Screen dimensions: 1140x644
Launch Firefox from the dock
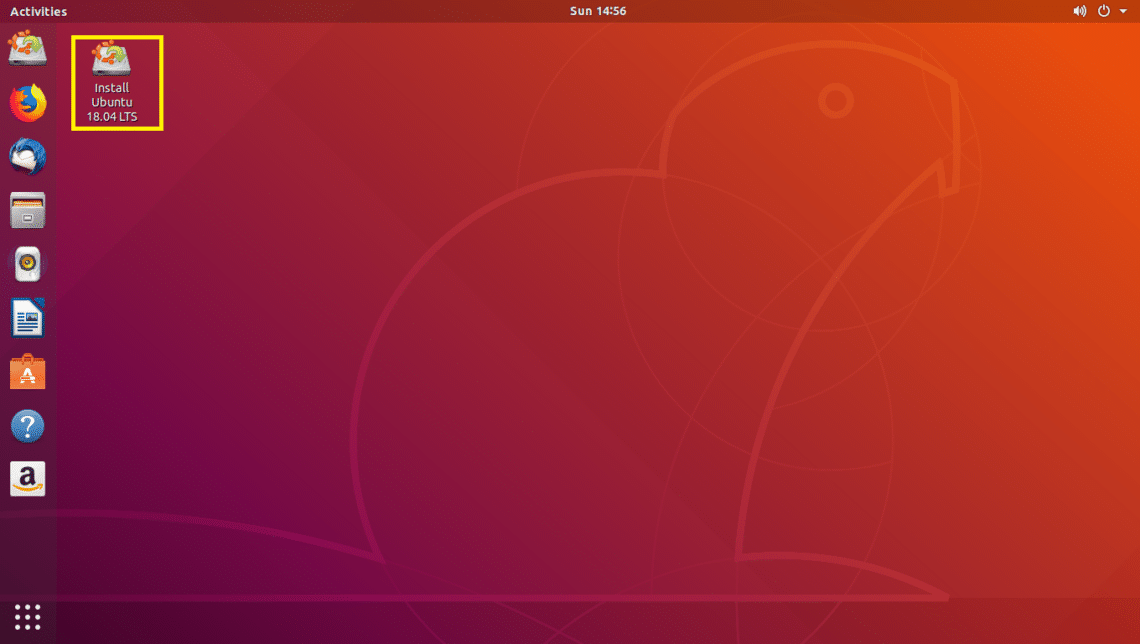[28, 103]
